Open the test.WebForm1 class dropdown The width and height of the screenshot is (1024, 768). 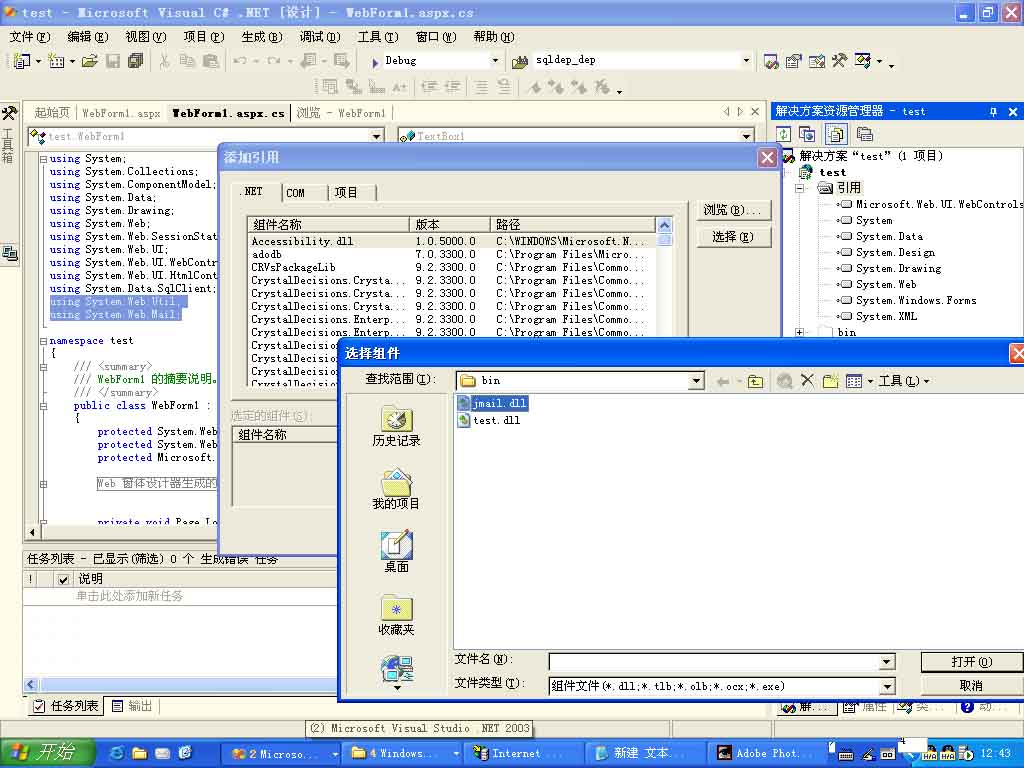[377, 136]
